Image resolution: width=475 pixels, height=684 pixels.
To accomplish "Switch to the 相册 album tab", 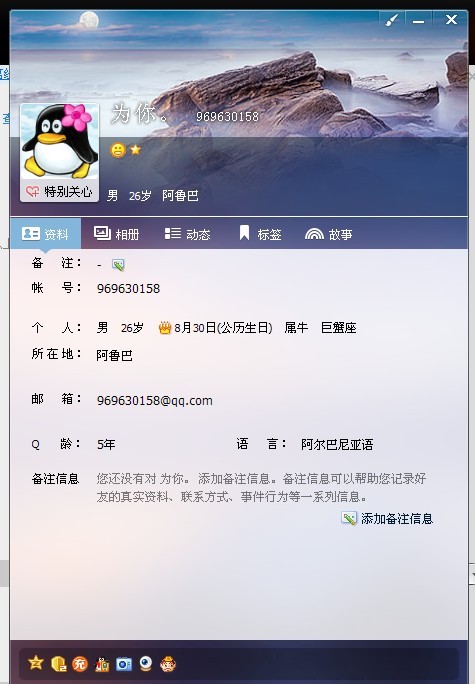I will tap(116, 234).
